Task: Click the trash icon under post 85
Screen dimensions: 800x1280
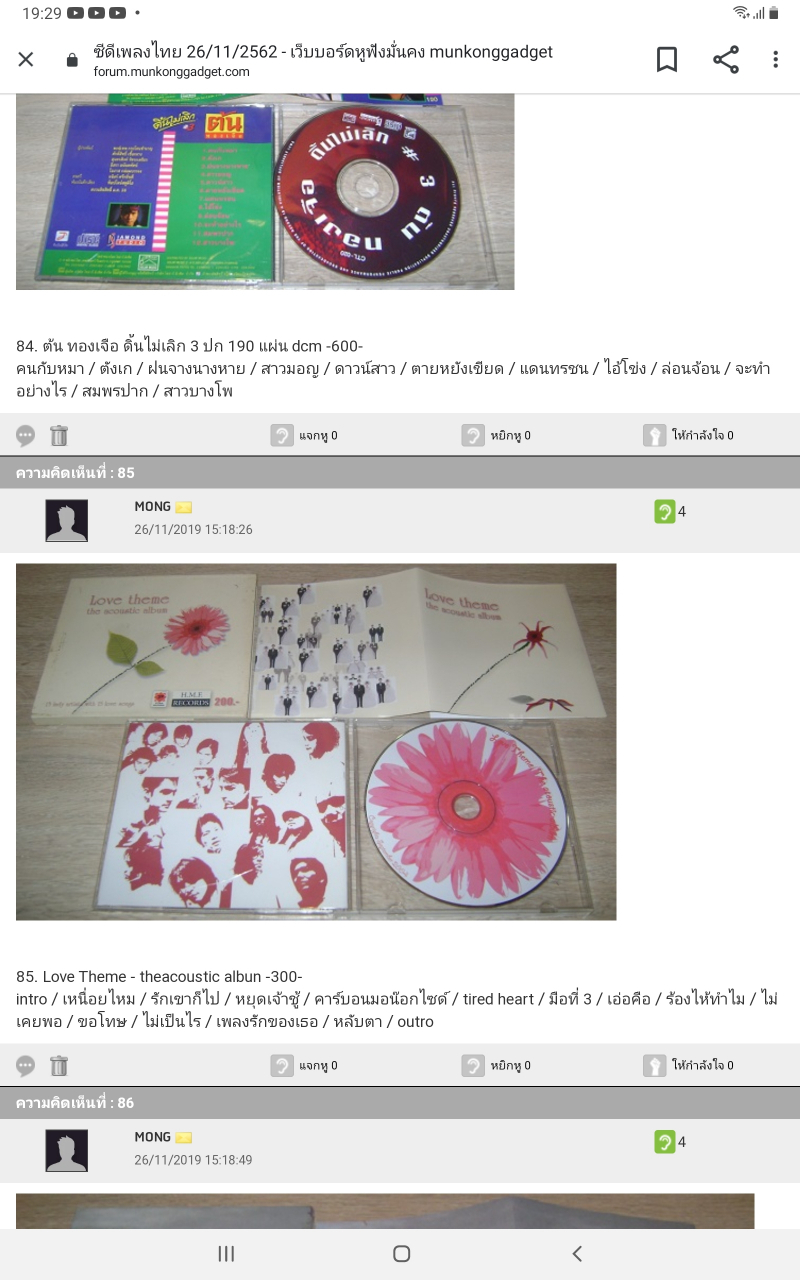Action: click(59, 1065)
